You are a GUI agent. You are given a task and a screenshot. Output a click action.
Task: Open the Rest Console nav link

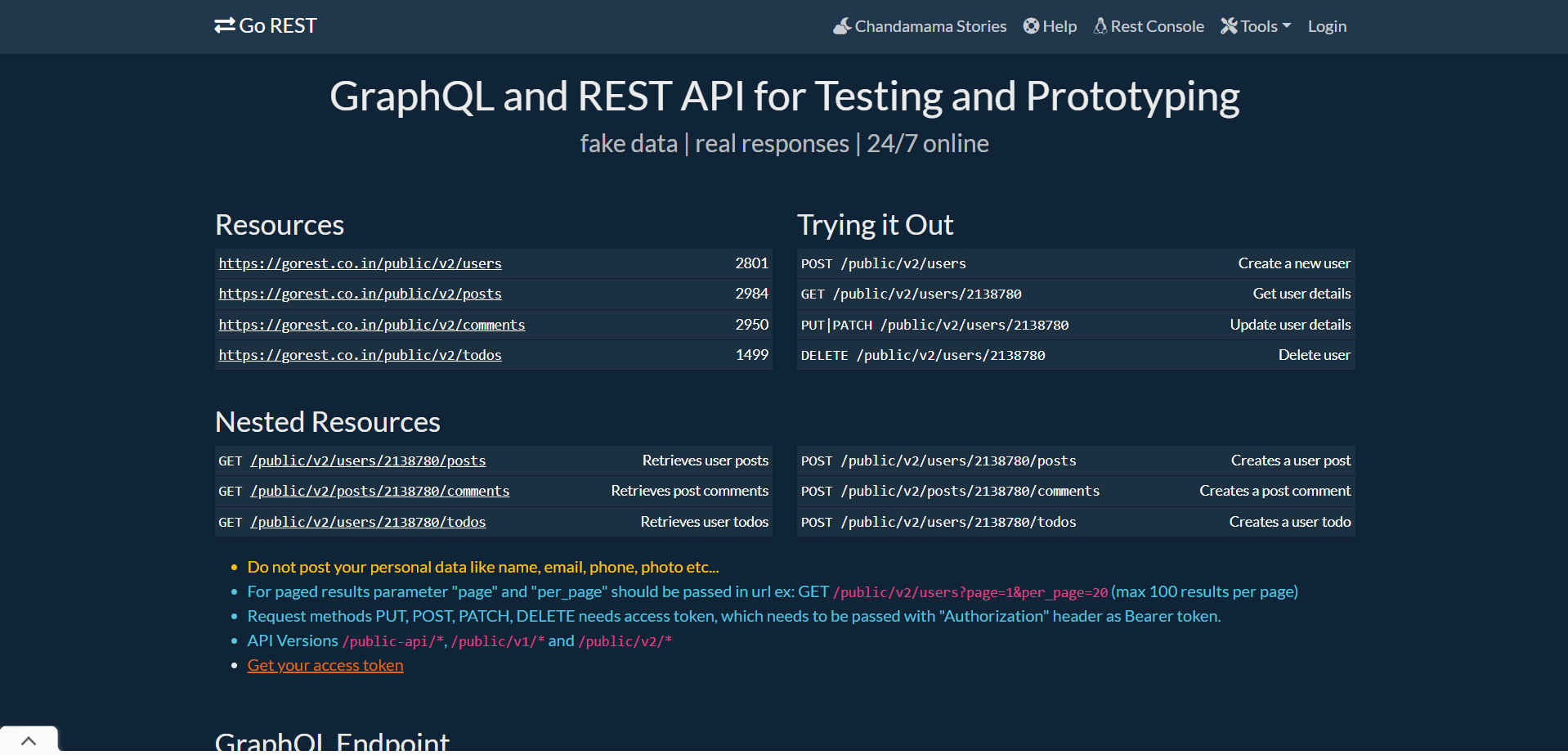(1157, 26)
